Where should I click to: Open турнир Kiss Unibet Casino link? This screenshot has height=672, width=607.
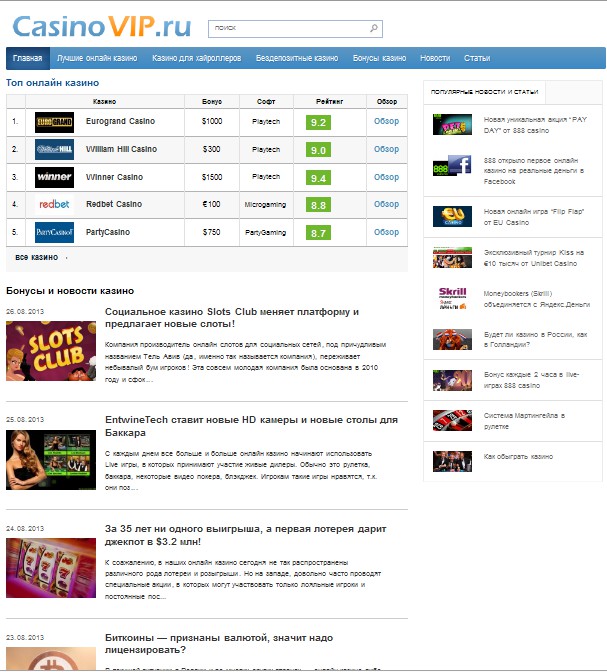point(534,258)
